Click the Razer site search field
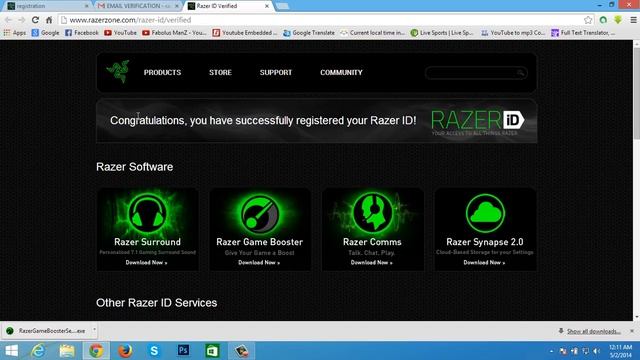This screenshot has width=640, height=360. [x=476, y=73]
